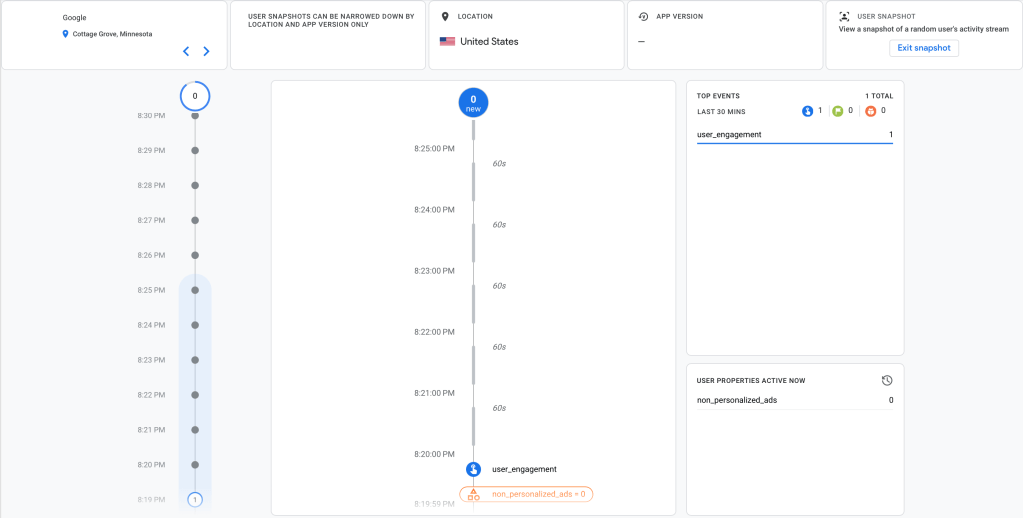This screenshot has width=1023, height=518.
Task: Go to the next user snapshot
Action: pyautogui.click(x=206, y=51)
